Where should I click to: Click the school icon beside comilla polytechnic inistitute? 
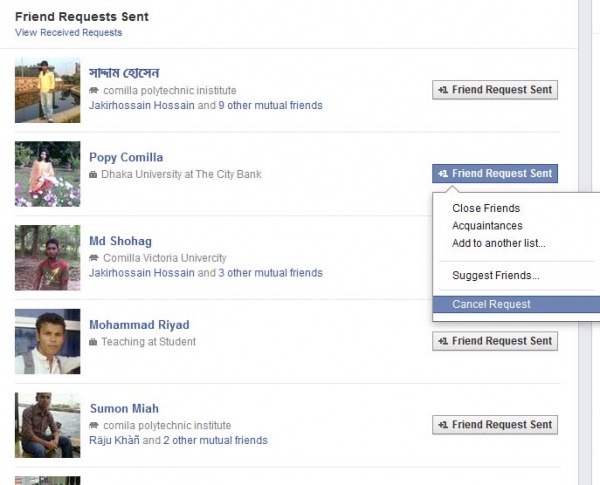tap(94, 91)
